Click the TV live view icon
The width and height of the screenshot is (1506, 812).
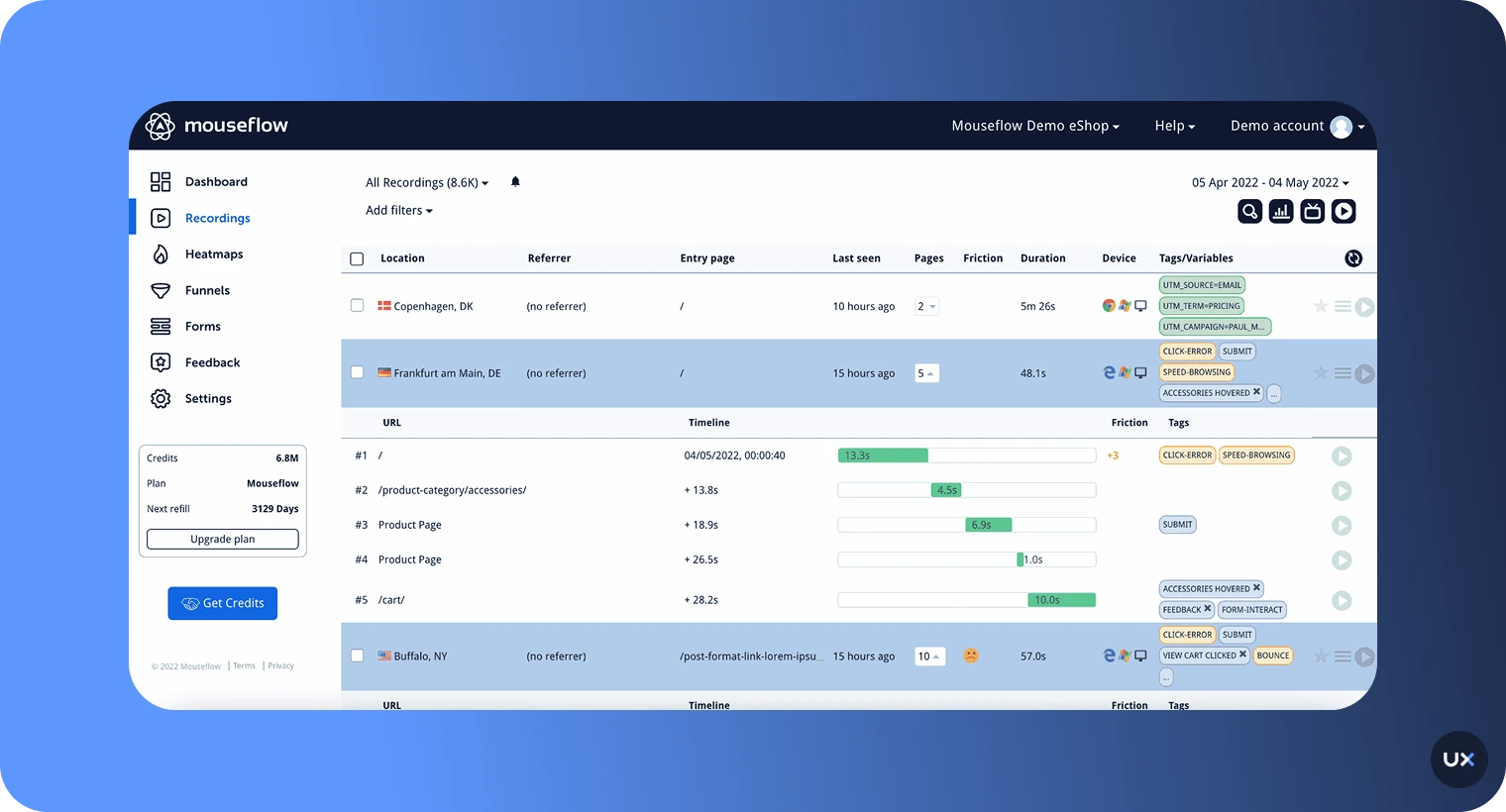coord(1313,211)
